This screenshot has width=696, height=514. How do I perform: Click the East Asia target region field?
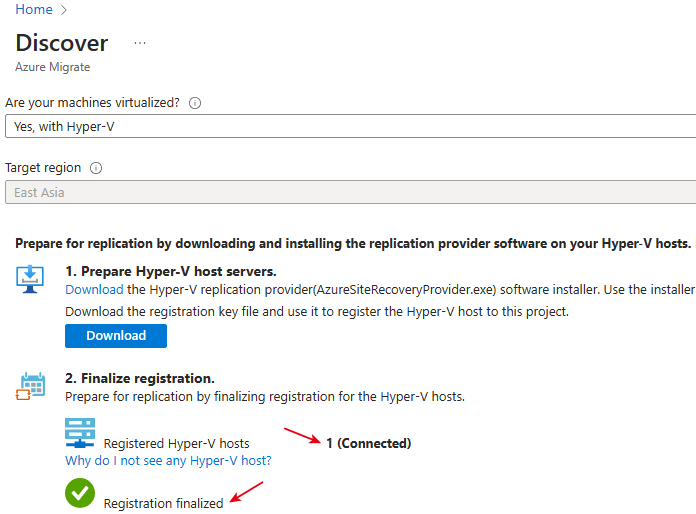coord(351,192)
